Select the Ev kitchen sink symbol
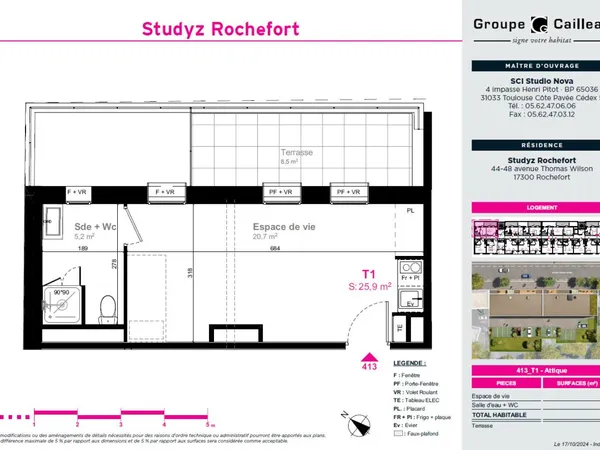This screenshot has height=450, width=600. point(410,300)
